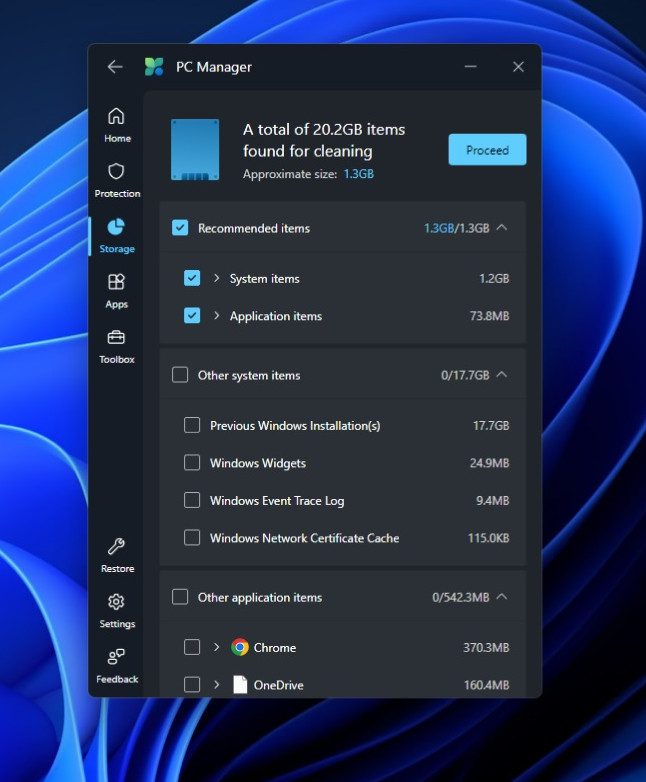Click the 0/542.3MB size summary
646x782 pixels.
(460, 597)
